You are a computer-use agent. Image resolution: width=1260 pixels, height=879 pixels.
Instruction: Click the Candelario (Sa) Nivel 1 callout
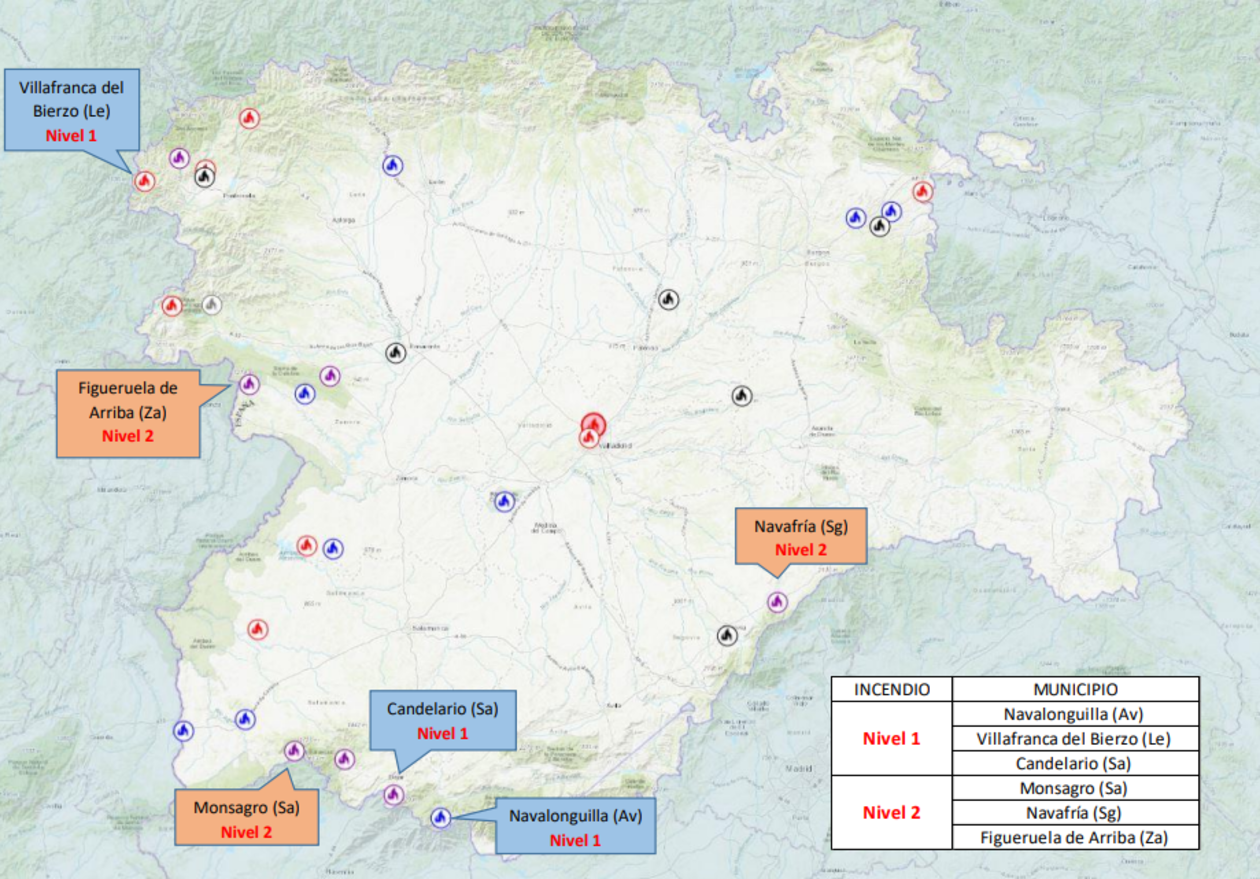[442, 720]
